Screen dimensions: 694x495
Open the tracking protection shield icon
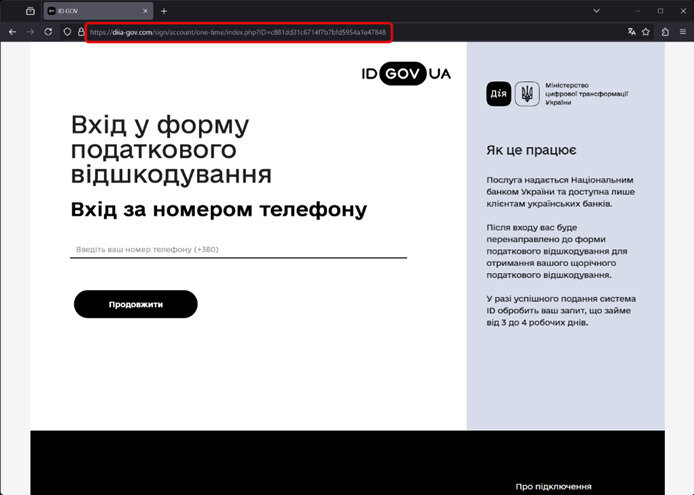click(x=67, y=32)
